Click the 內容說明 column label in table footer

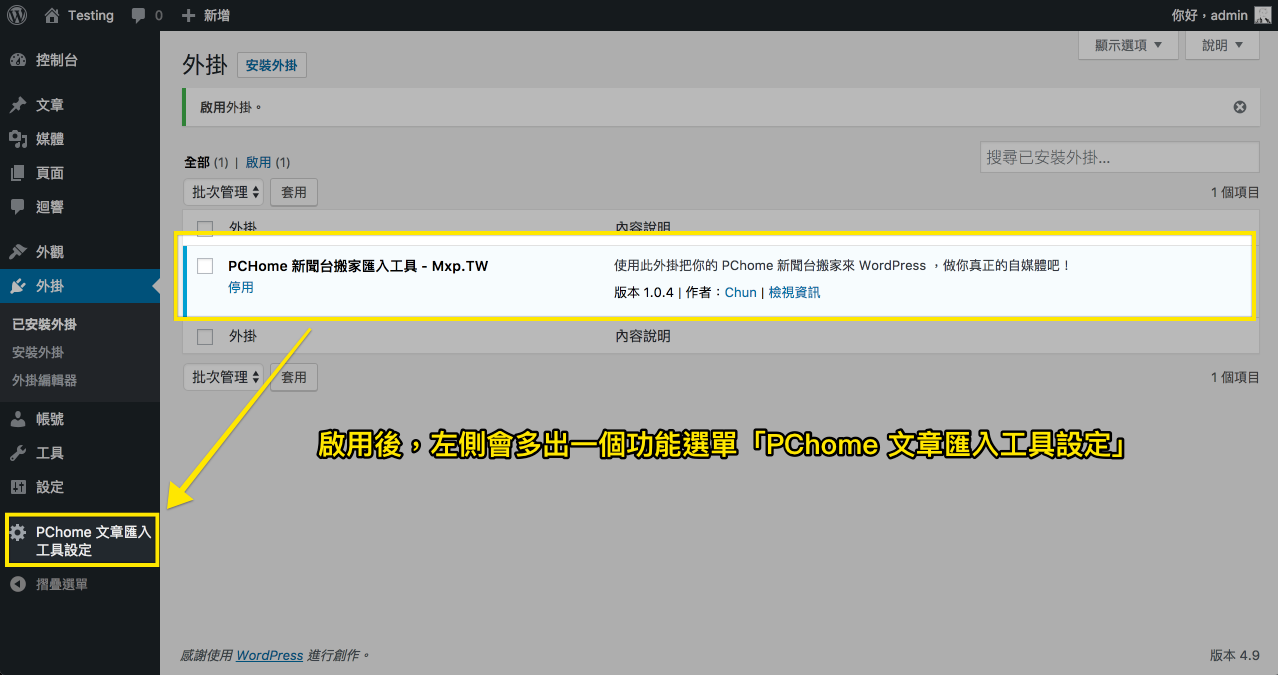coord(642,336)
